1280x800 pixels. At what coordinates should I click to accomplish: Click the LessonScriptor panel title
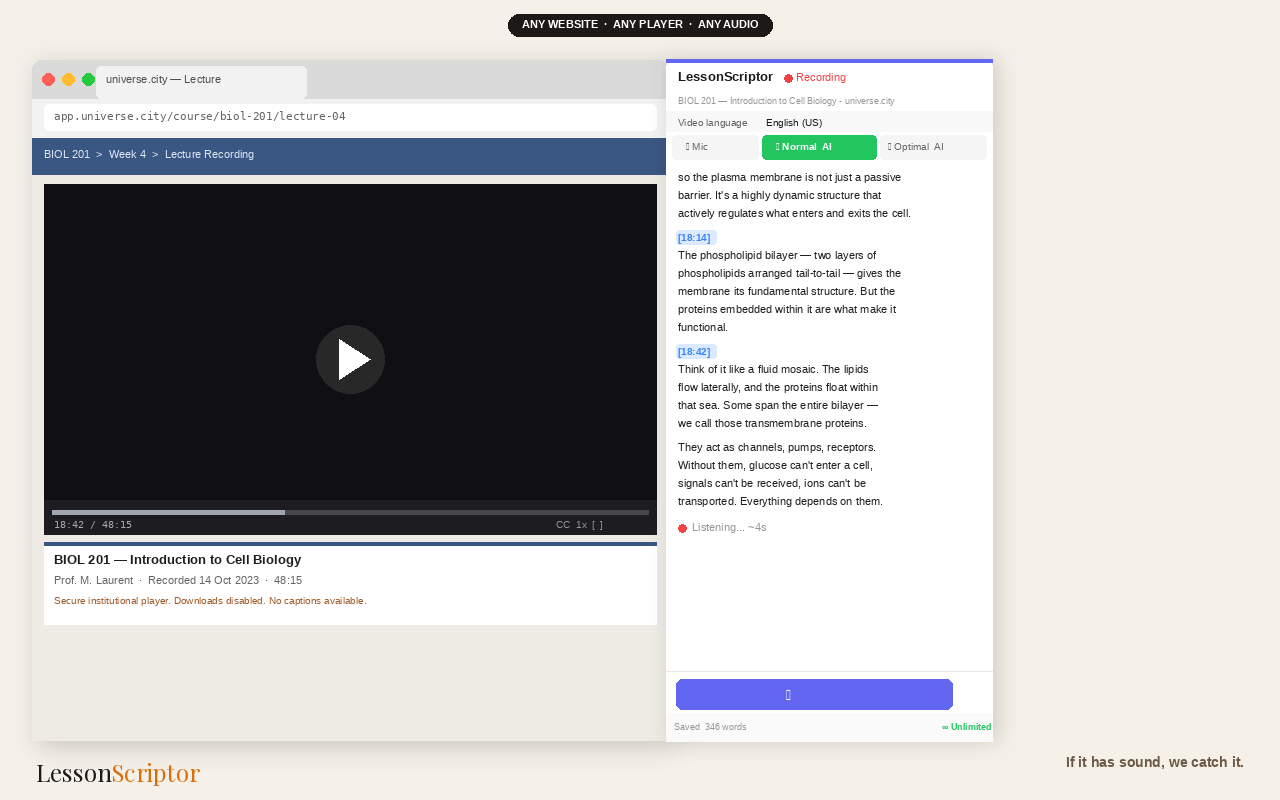tap(725, 77)
